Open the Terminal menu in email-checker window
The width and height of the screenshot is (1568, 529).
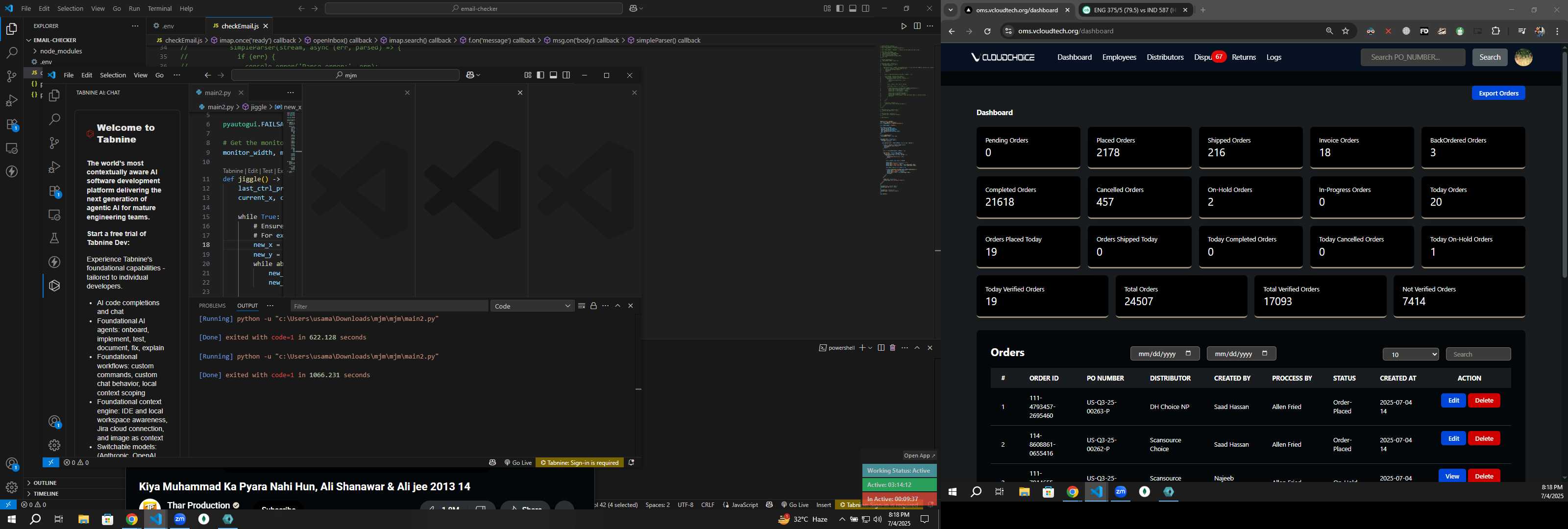point(159,8)
